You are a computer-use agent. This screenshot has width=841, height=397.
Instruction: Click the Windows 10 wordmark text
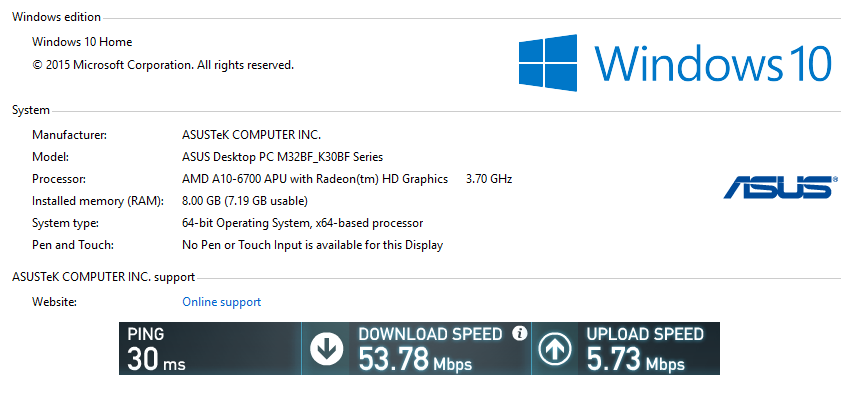pos(713,63)
